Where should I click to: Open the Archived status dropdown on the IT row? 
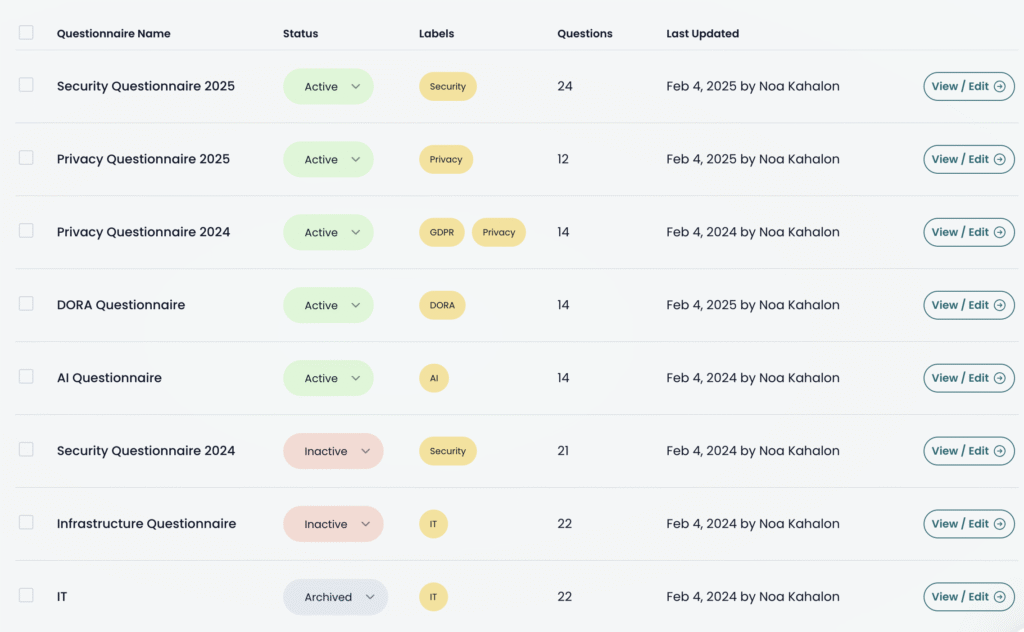tap(335, 597)
